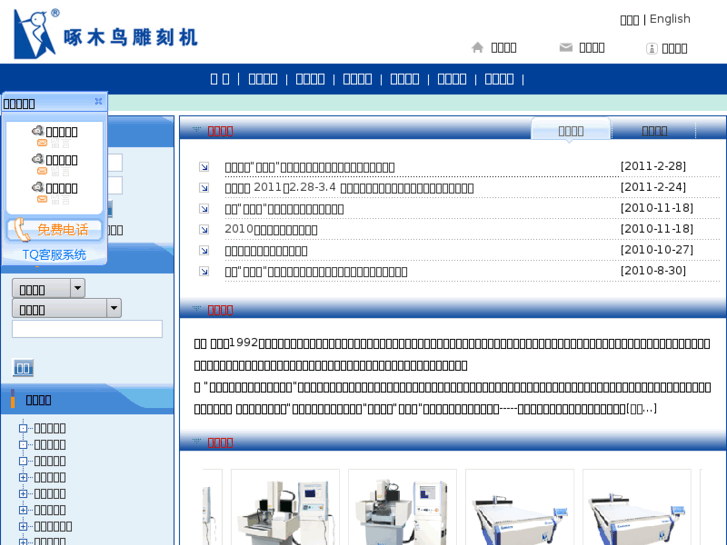727x545 pixels.
Task: Close the floating customer service panel
Action: tap(98, 101)
